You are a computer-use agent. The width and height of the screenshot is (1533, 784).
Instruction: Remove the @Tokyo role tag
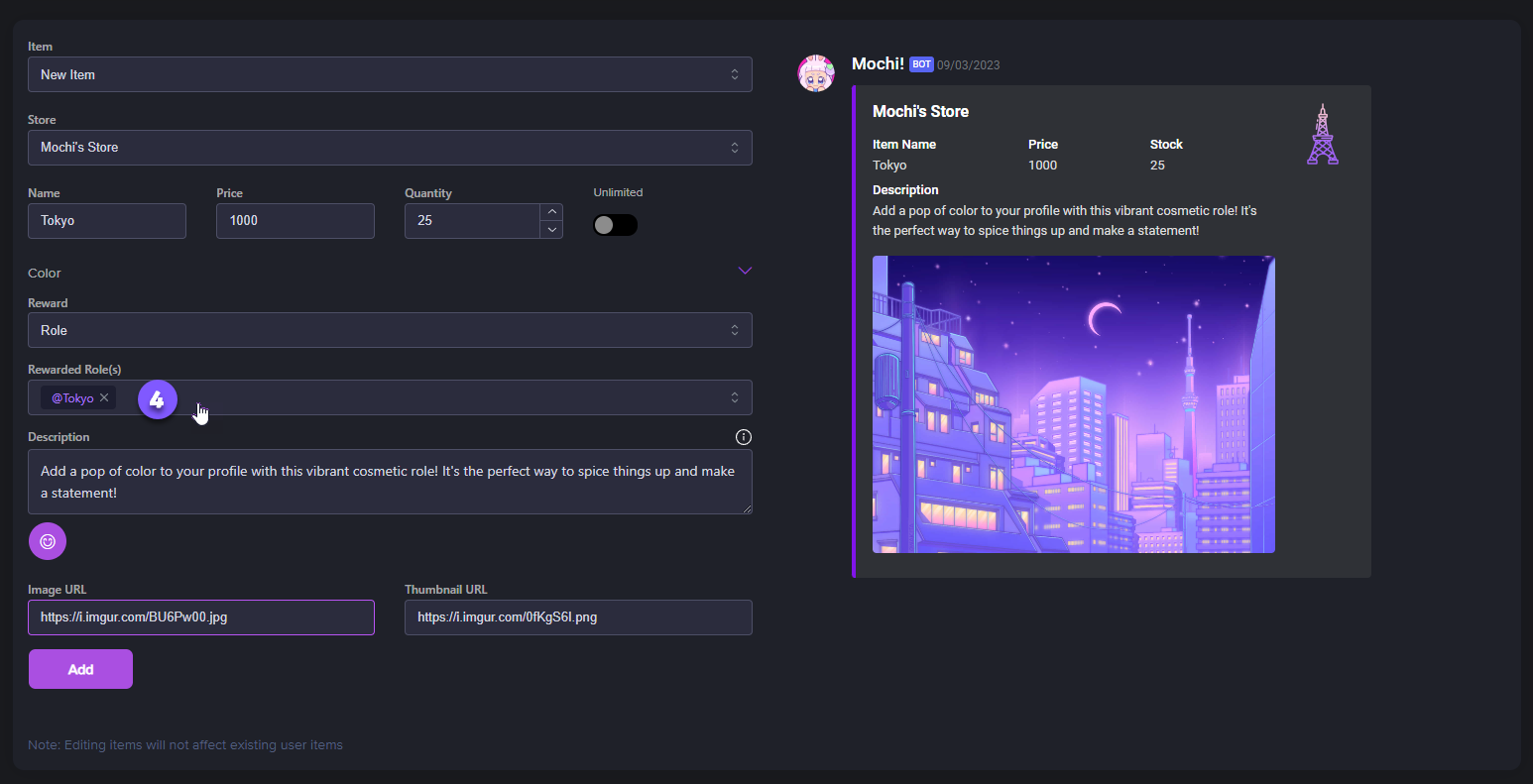pyautogui.click(x=104, y=397)
